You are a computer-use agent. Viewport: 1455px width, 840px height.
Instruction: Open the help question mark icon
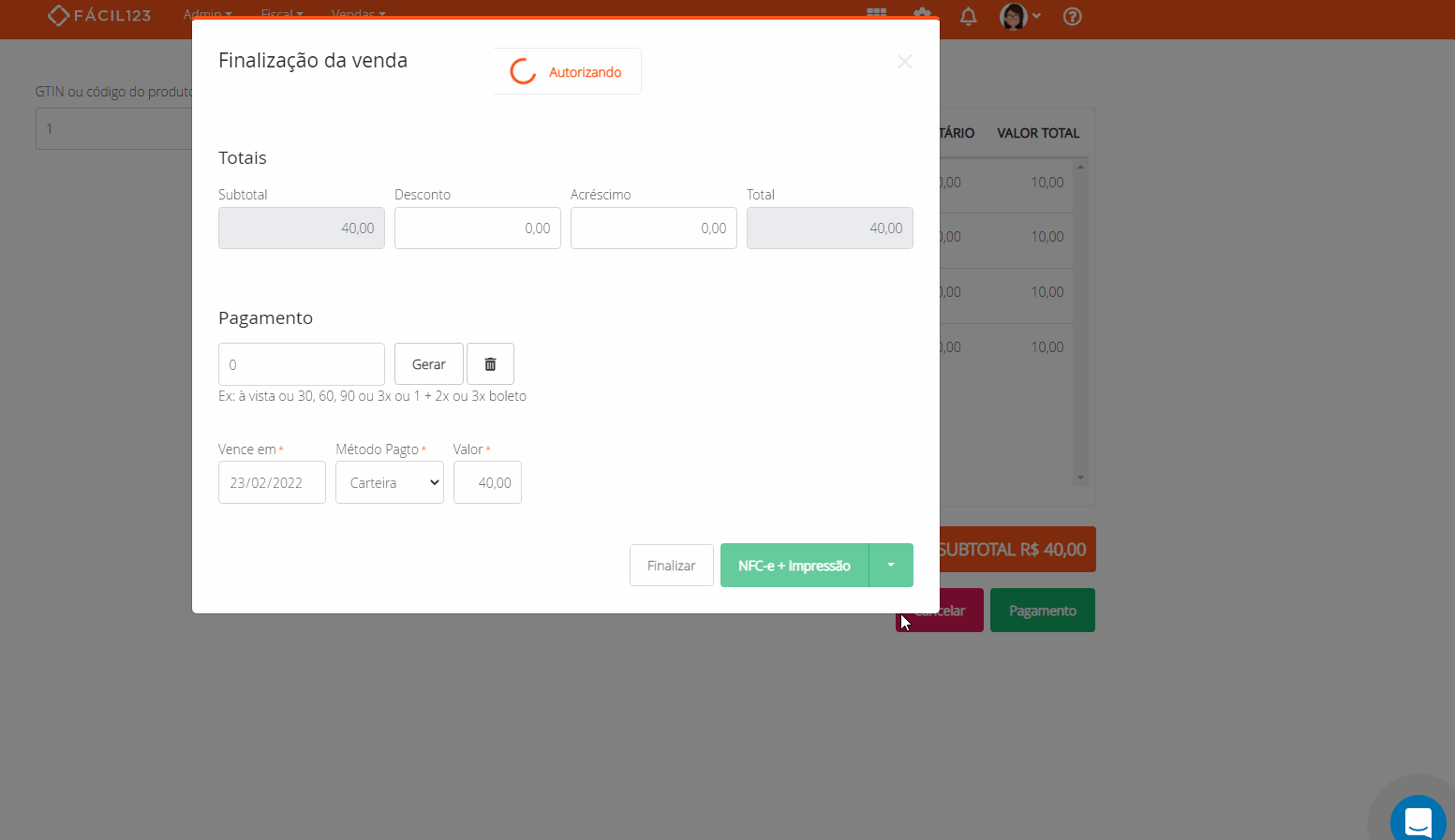(1073, 16)
